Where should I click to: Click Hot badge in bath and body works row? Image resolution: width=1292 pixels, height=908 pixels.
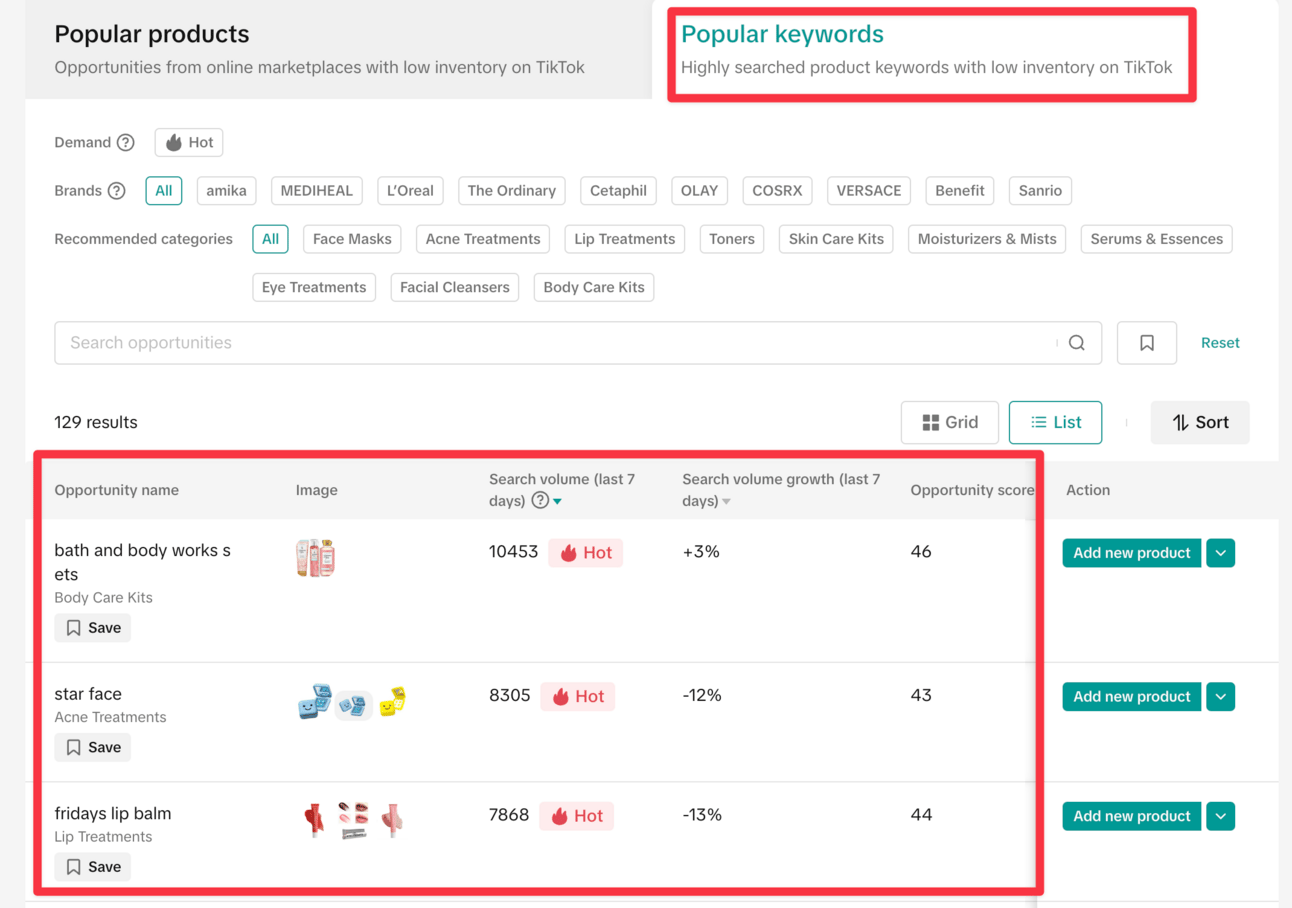tap(586, 553)
